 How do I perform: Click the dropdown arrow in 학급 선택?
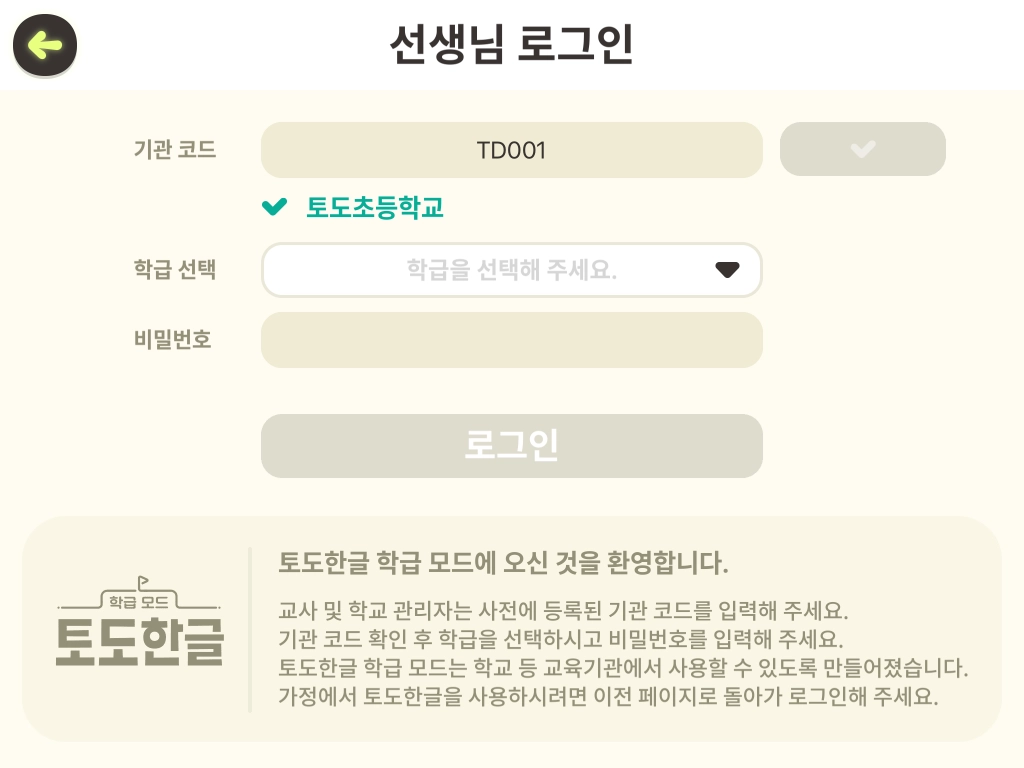[727, 270]
